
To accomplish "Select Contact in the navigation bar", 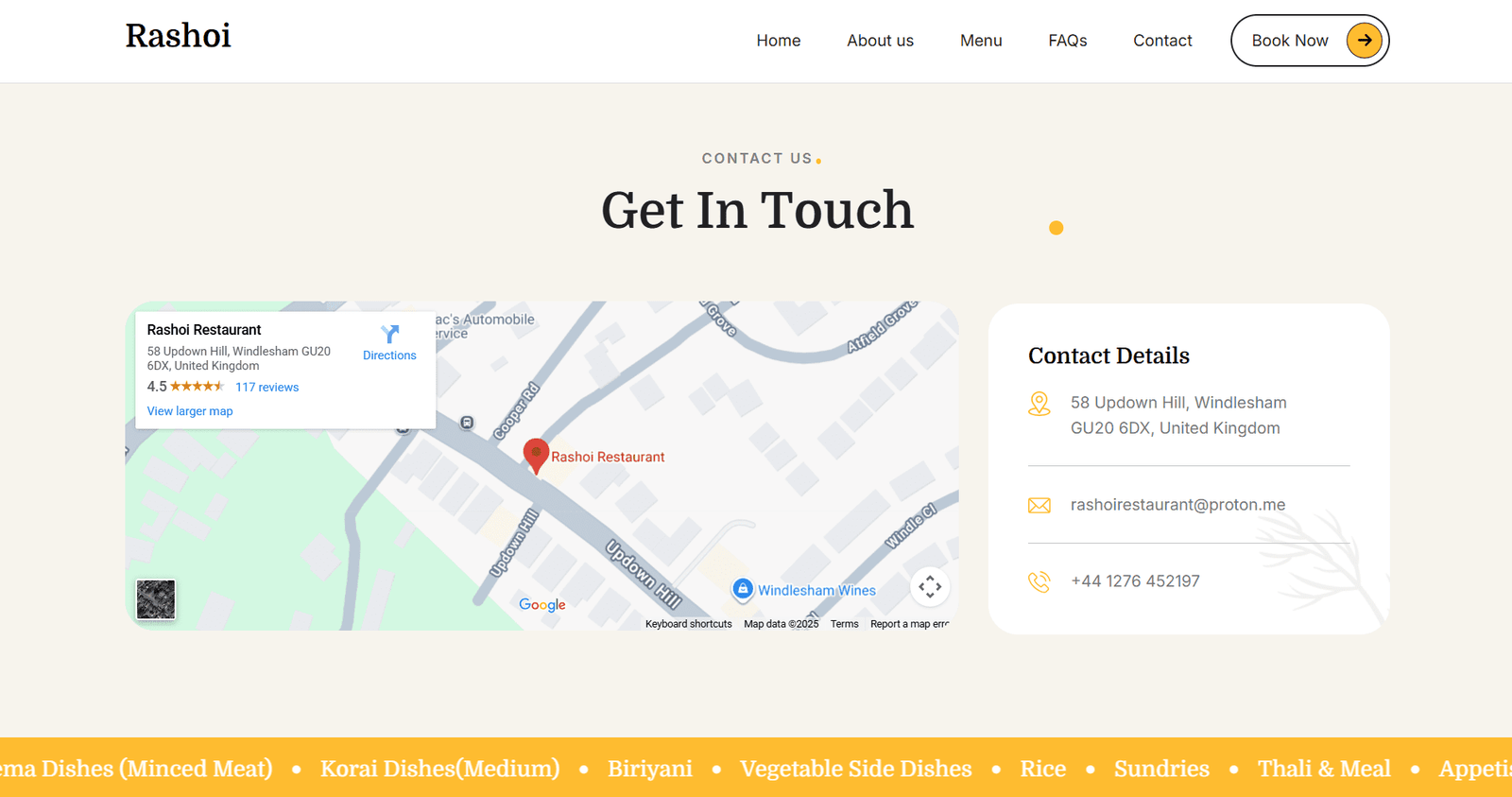I will [1162, 41].
